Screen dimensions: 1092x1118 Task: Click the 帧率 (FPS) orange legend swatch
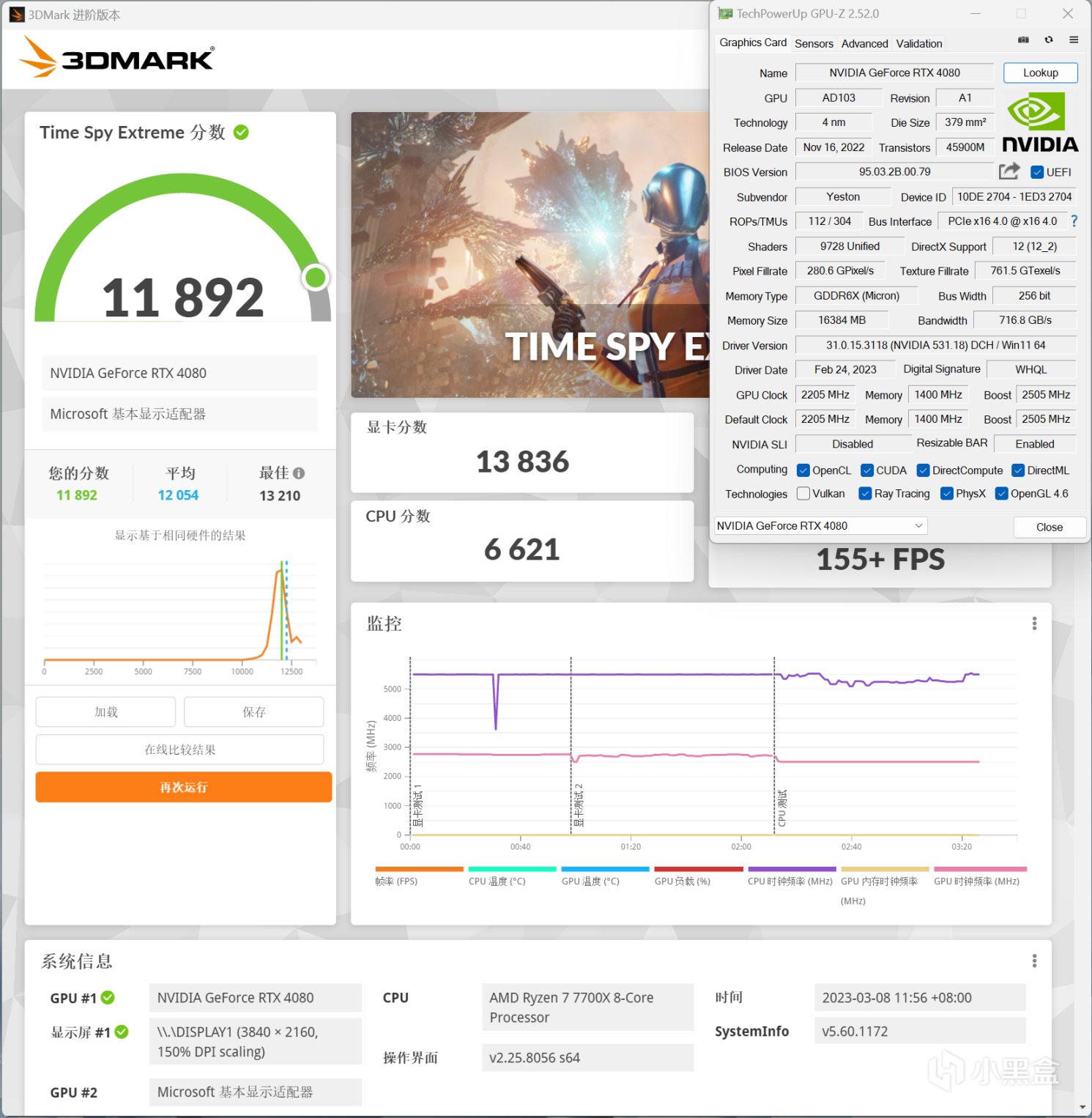[x=419, y=869]
